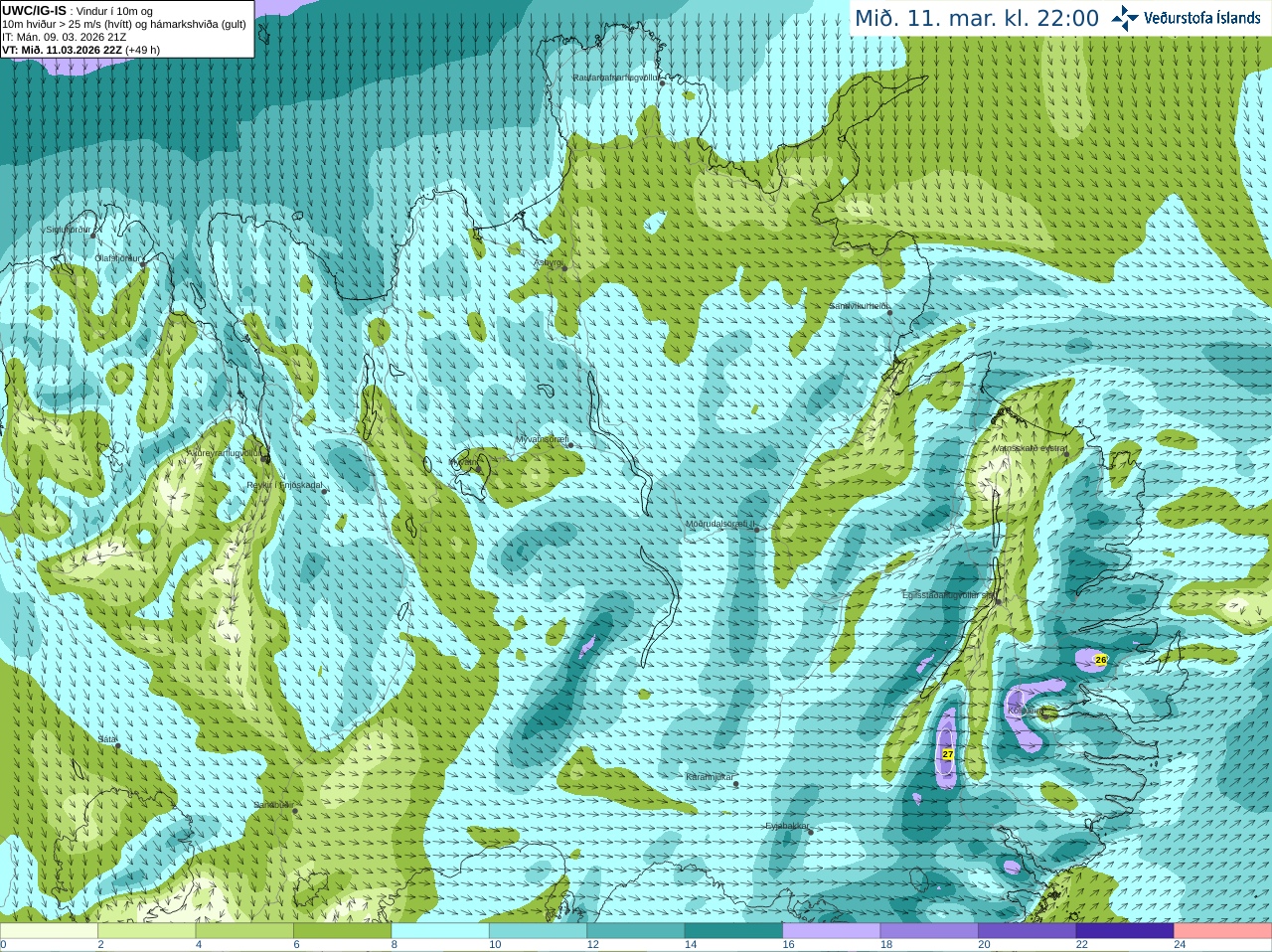Click the 'Kárahnjúkar' map label
The image size is (1272, 952).
click(x=710, y=777)
